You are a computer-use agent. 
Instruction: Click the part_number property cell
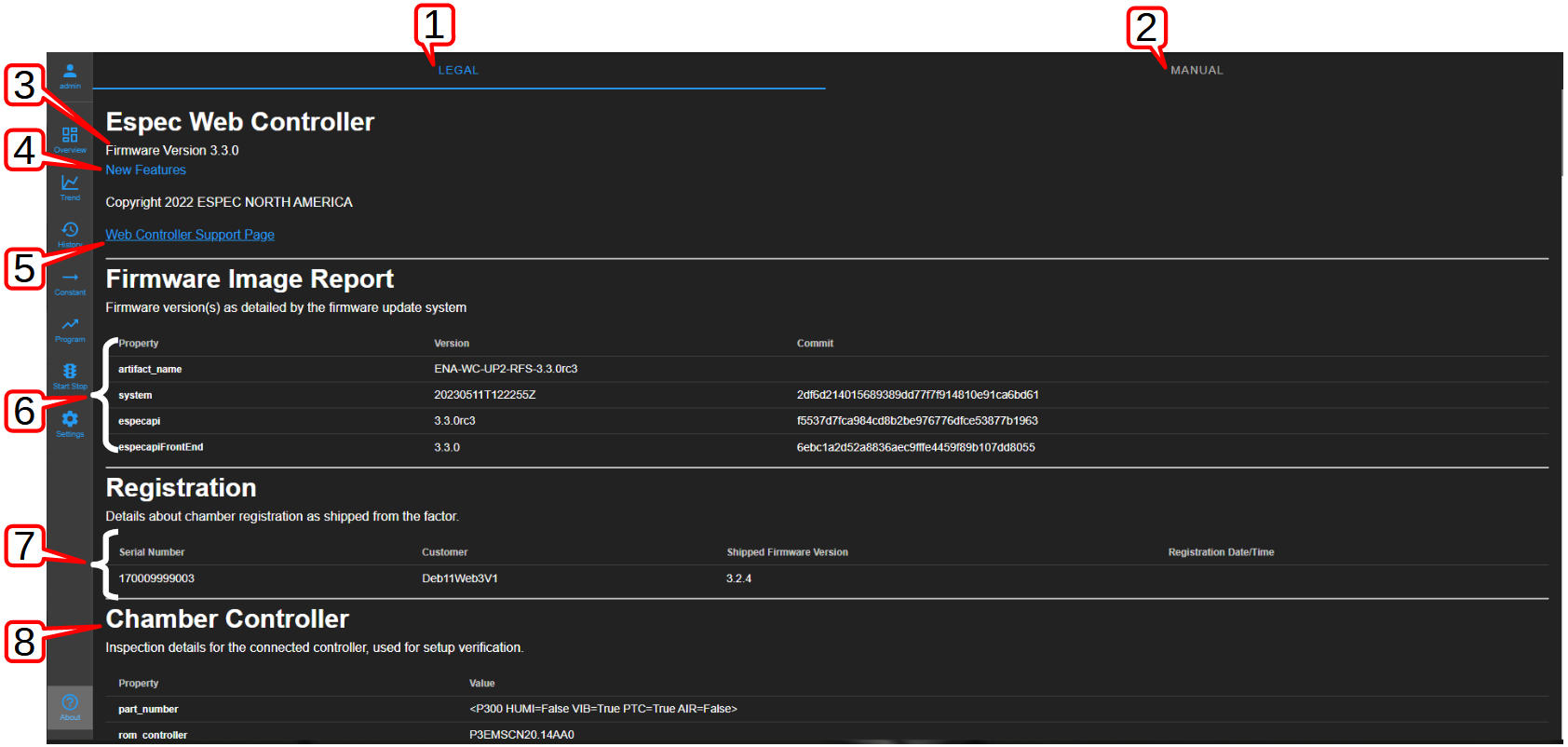tap(148, 709)
